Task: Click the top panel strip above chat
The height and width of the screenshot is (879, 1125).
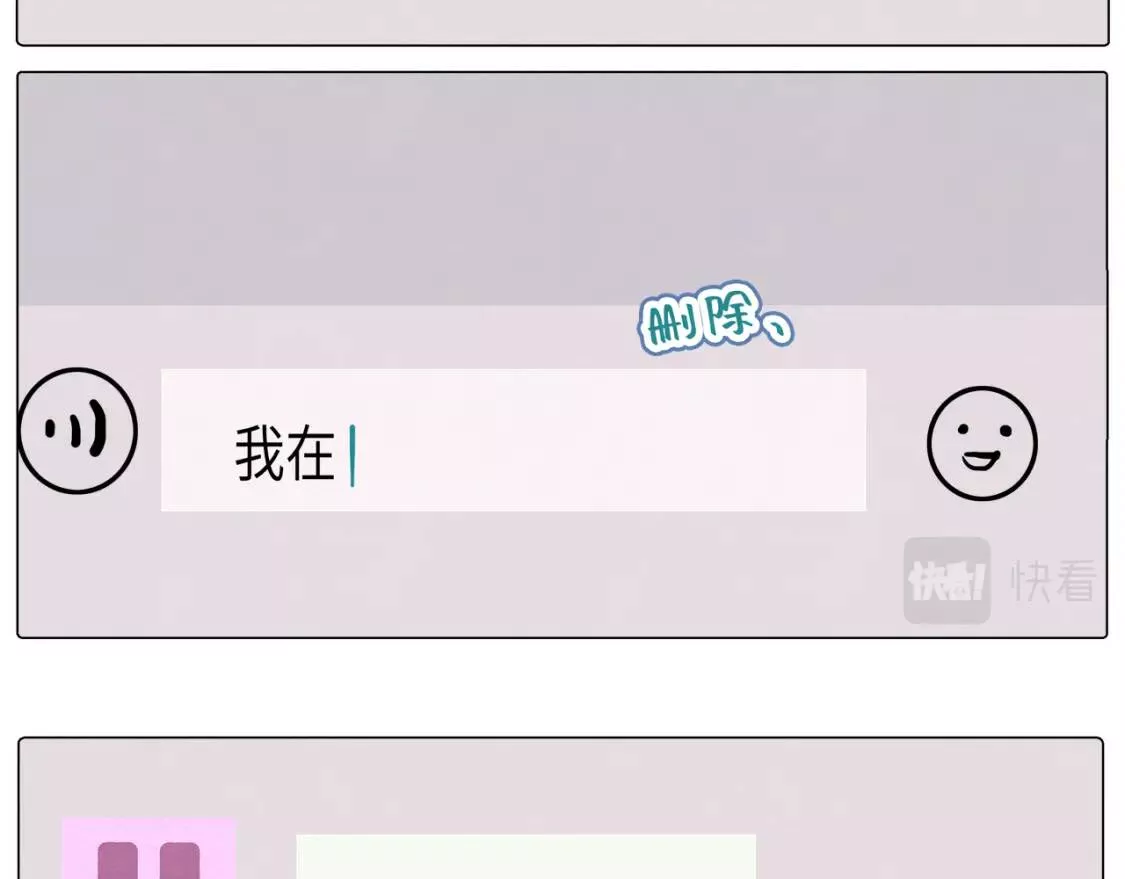Action: (562, 22)
